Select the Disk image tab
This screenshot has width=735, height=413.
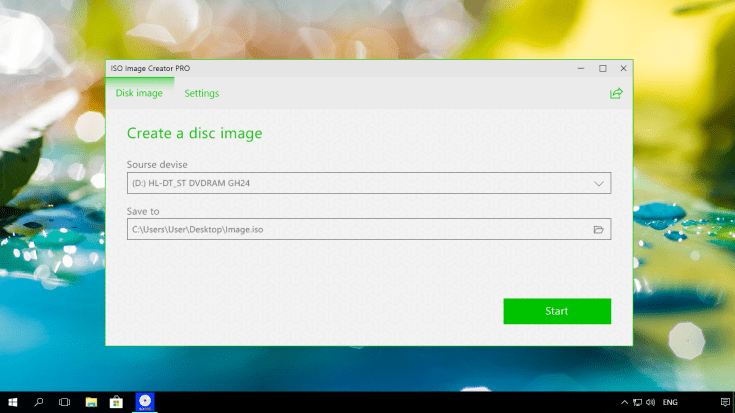(x=139, y=93)
